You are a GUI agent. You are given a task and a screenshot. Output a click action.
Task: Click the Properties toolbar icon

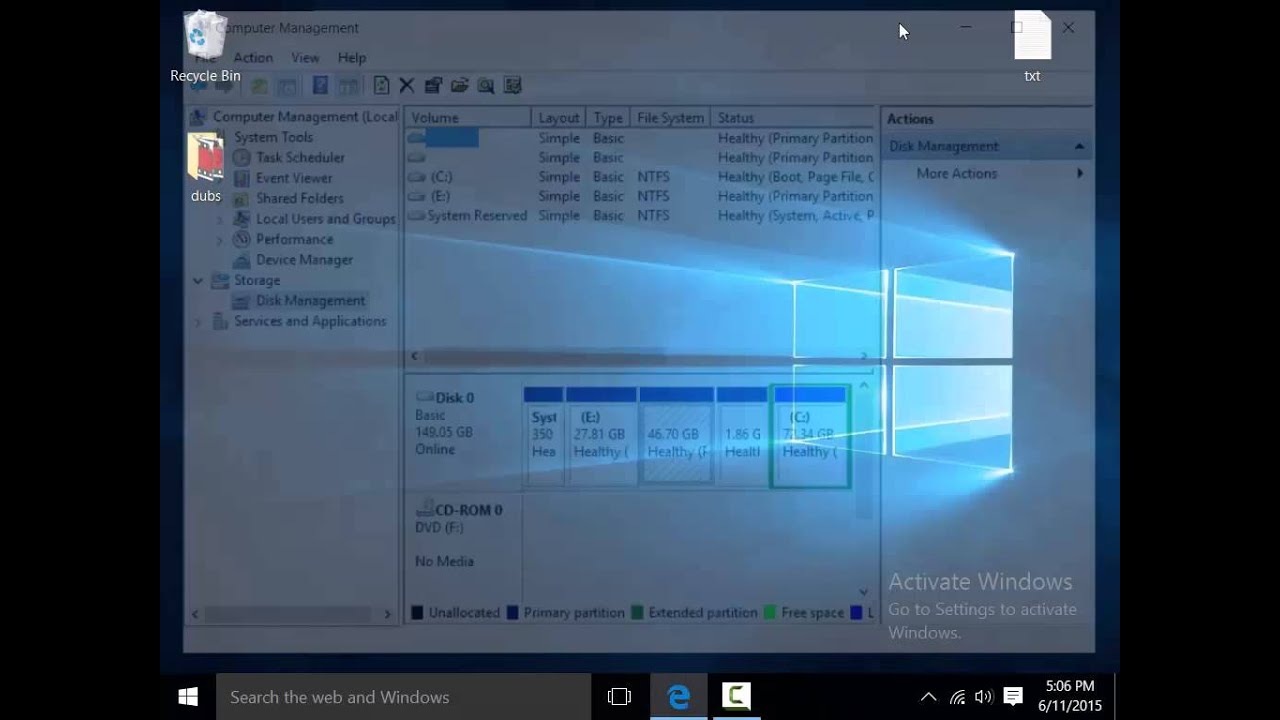tap(433, 86)
